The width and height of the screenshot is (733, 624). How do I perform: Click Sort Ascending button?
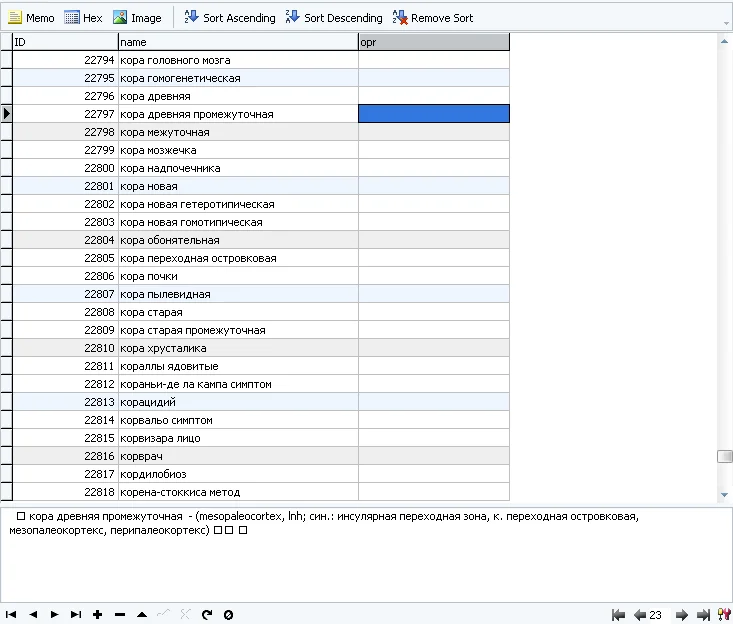230,18
